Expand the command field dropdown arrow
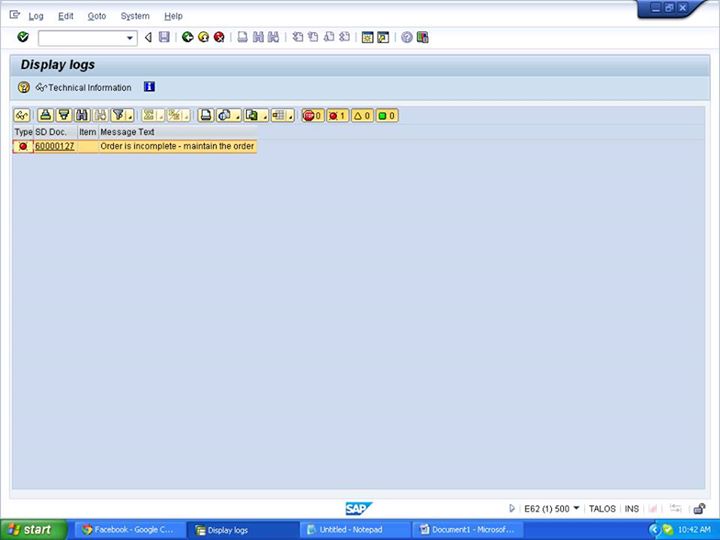The height and width of the screenshot is (540, 720). click(x=130, y=38)
